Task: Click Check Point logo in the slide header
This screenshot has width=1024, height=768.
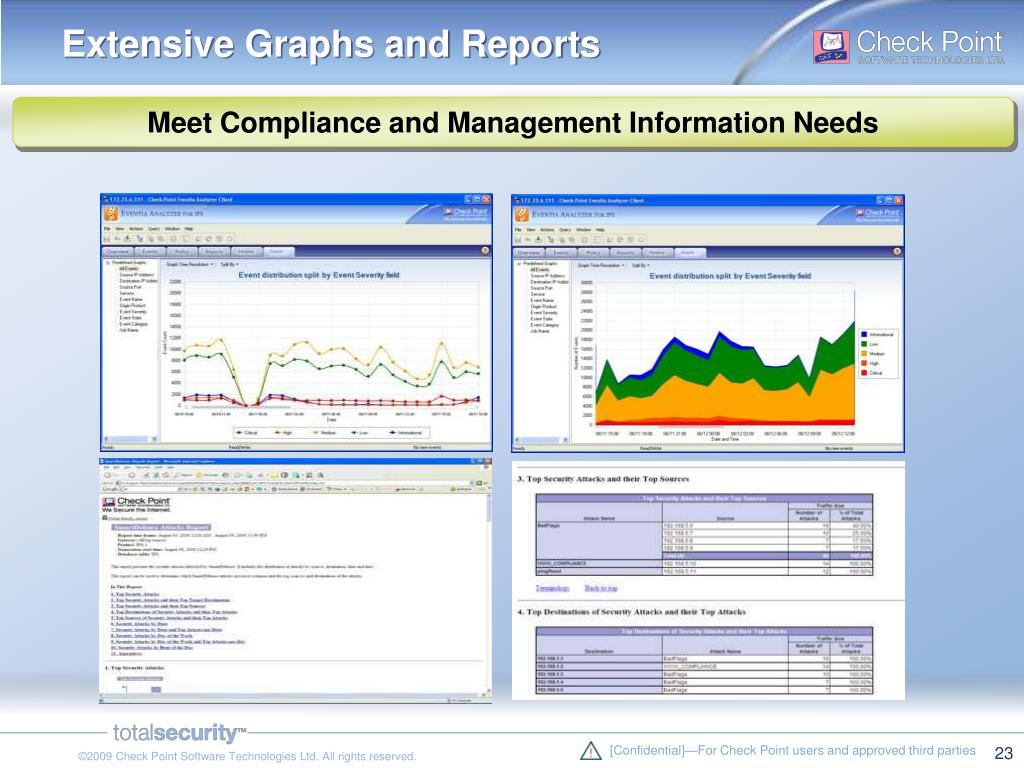Action: [x=909, y=46]
